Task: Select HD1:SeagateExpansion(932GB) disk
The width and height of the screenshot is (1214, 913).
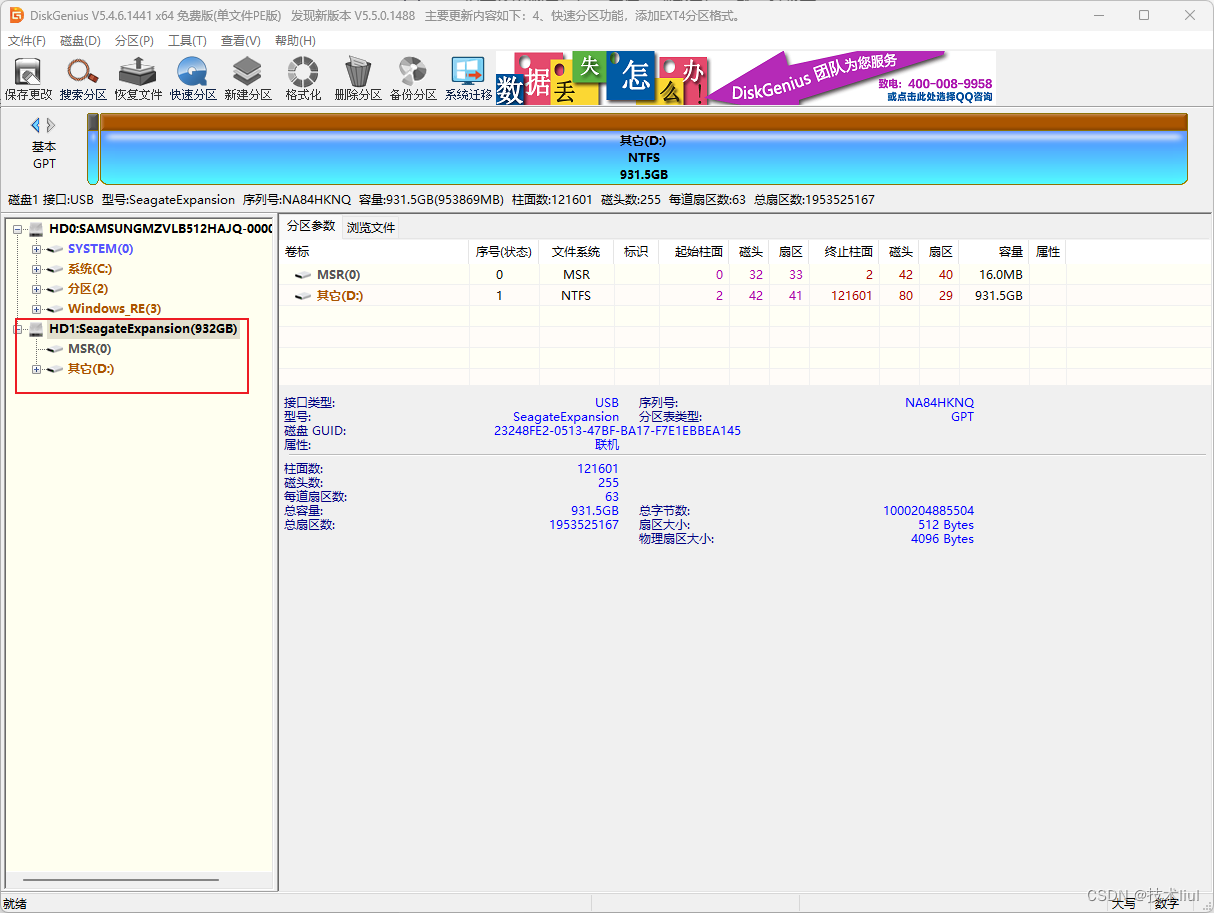Action: pos(143,329)
